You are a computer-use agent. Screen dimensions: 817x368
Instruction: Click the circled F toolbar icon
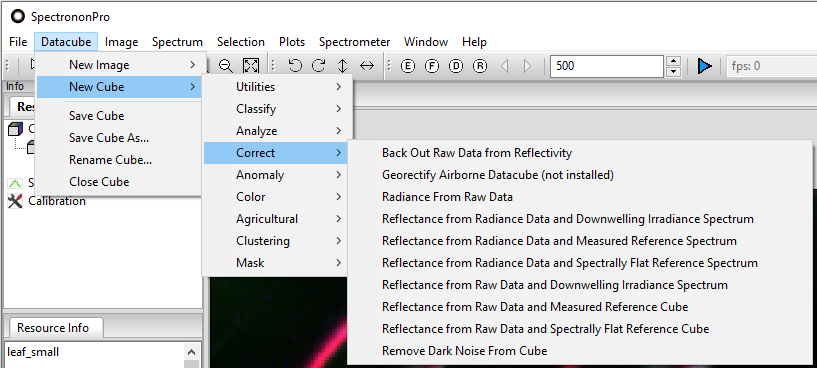432,66
